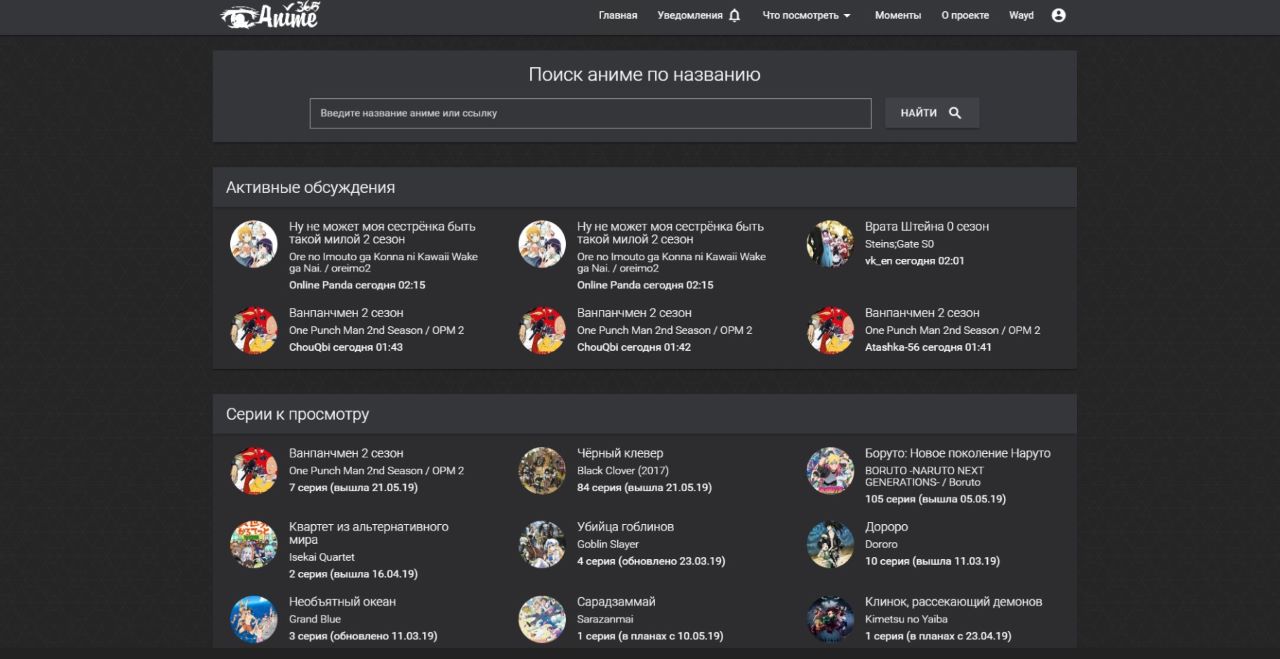Viewport: 1280px width, 659px height.
Task: Open the "Чёрный клевер" series page
Action: 621,452
